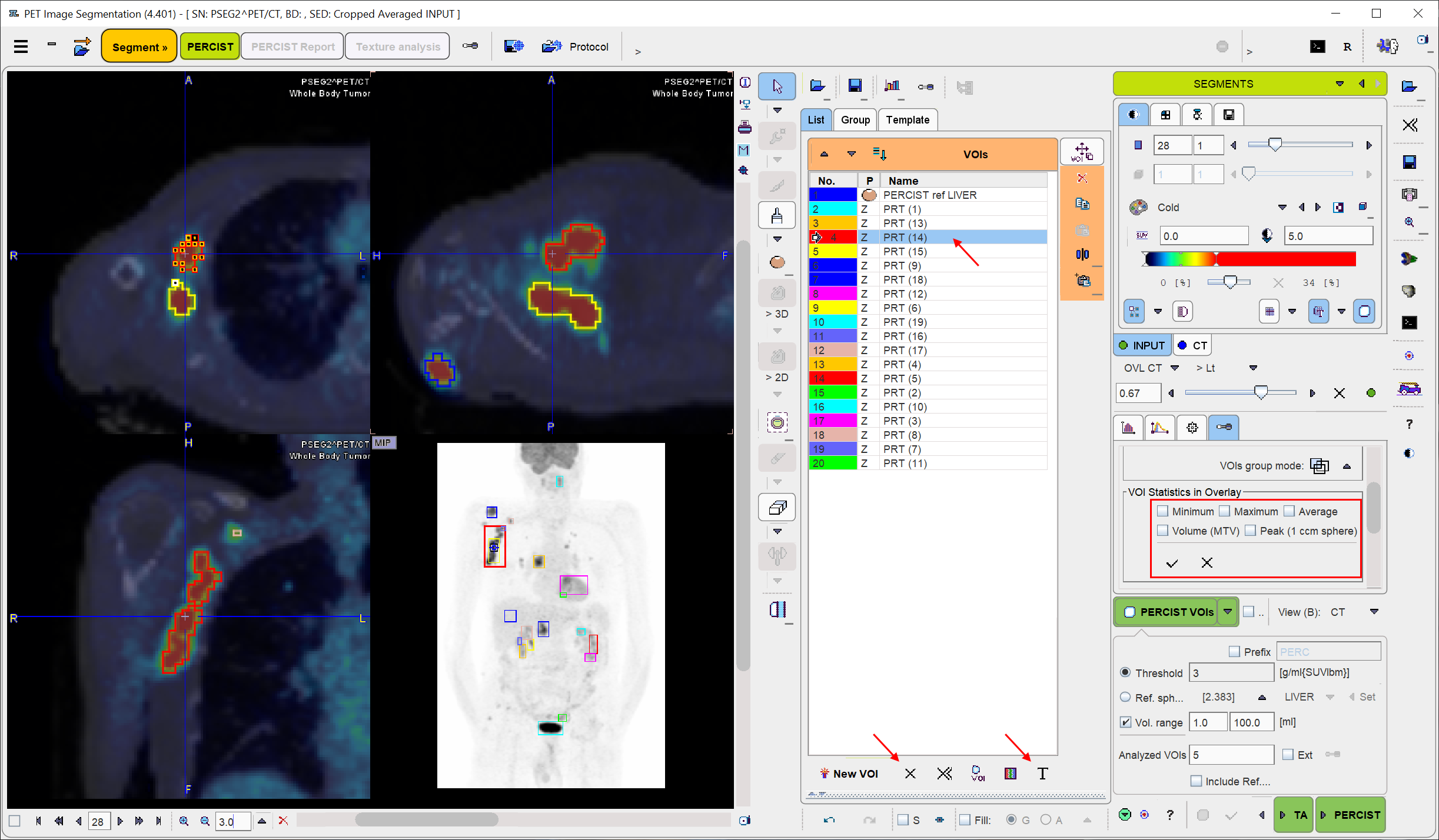Select the PRT (14) VOI row
The height and width of the screenshot is (840, 1439).
[x=928, y=237]
